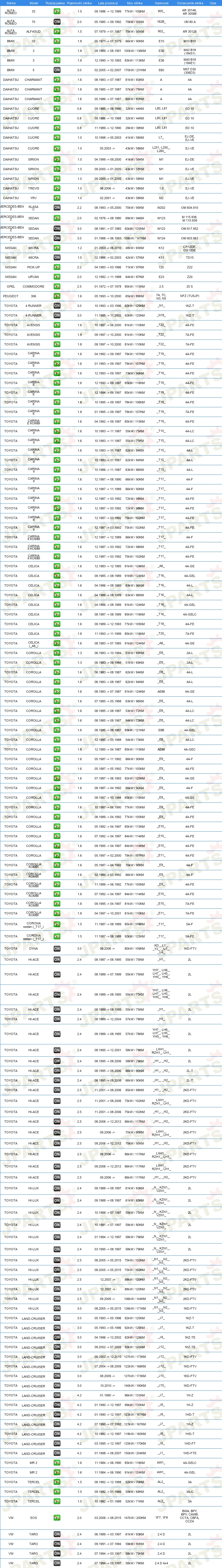Click the Oznaczenie silnika column header
The width and height of the screenshot is (222, 1568).
tap(190, 3)
